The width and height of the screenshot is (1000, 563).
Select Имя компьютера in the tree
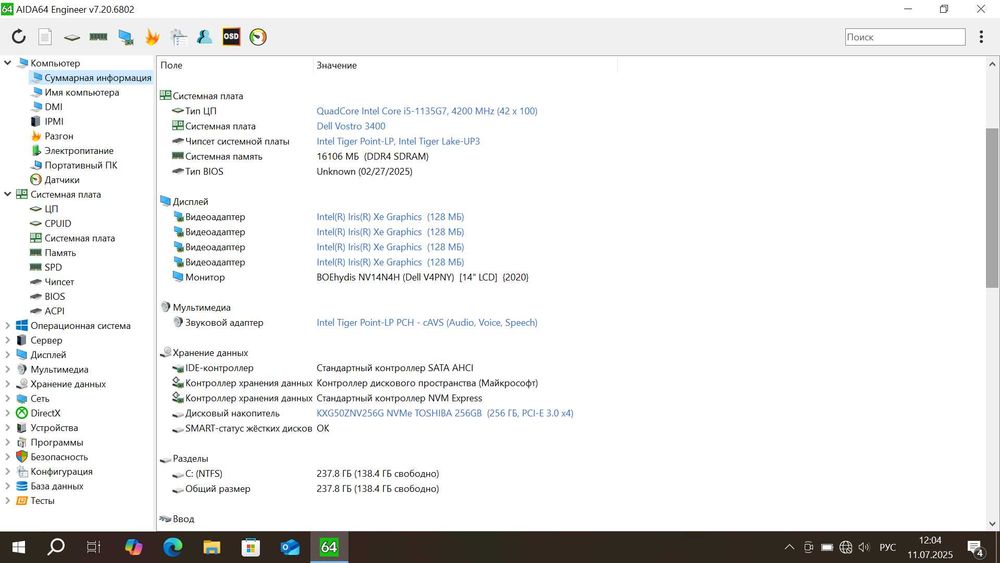tap(75, 92)
